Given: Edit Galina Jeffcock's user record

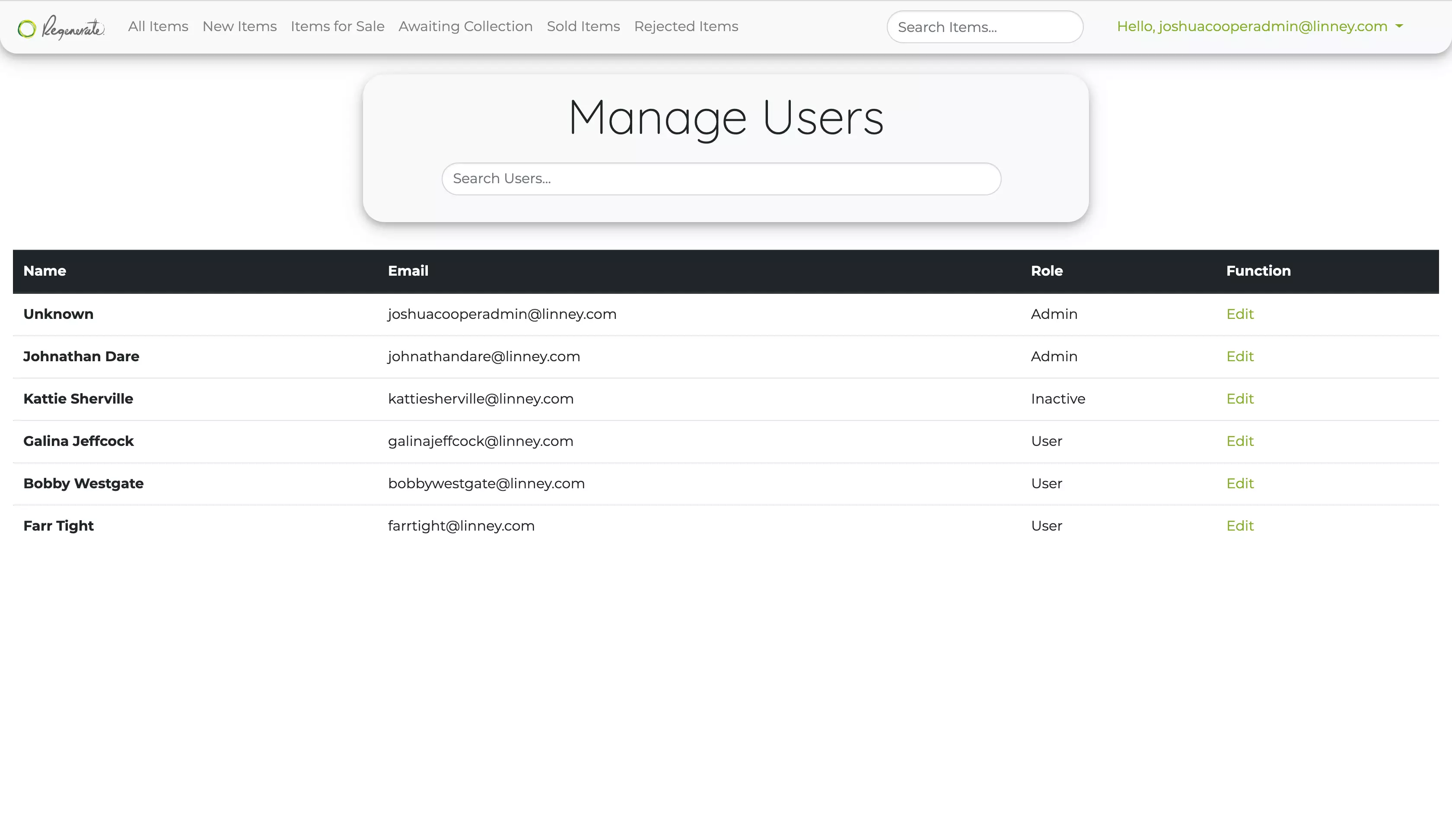Looking at the screenshot, I should (x=1241, y=441).
